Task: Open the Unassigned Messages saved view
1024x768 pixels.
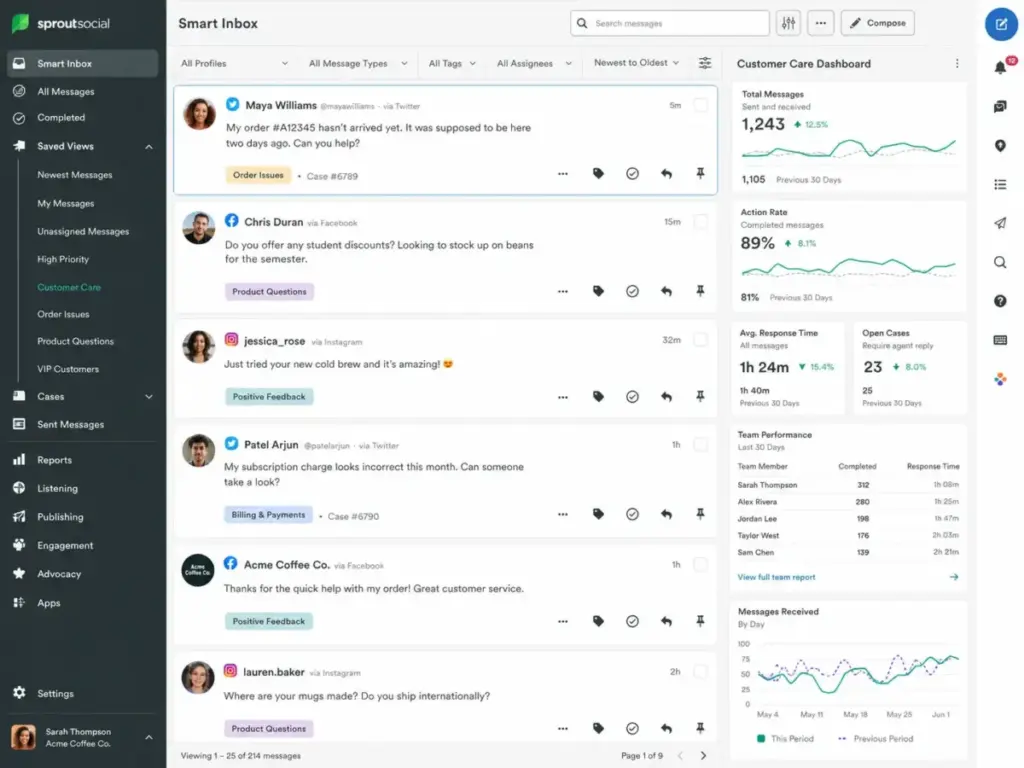Action: 83,231
